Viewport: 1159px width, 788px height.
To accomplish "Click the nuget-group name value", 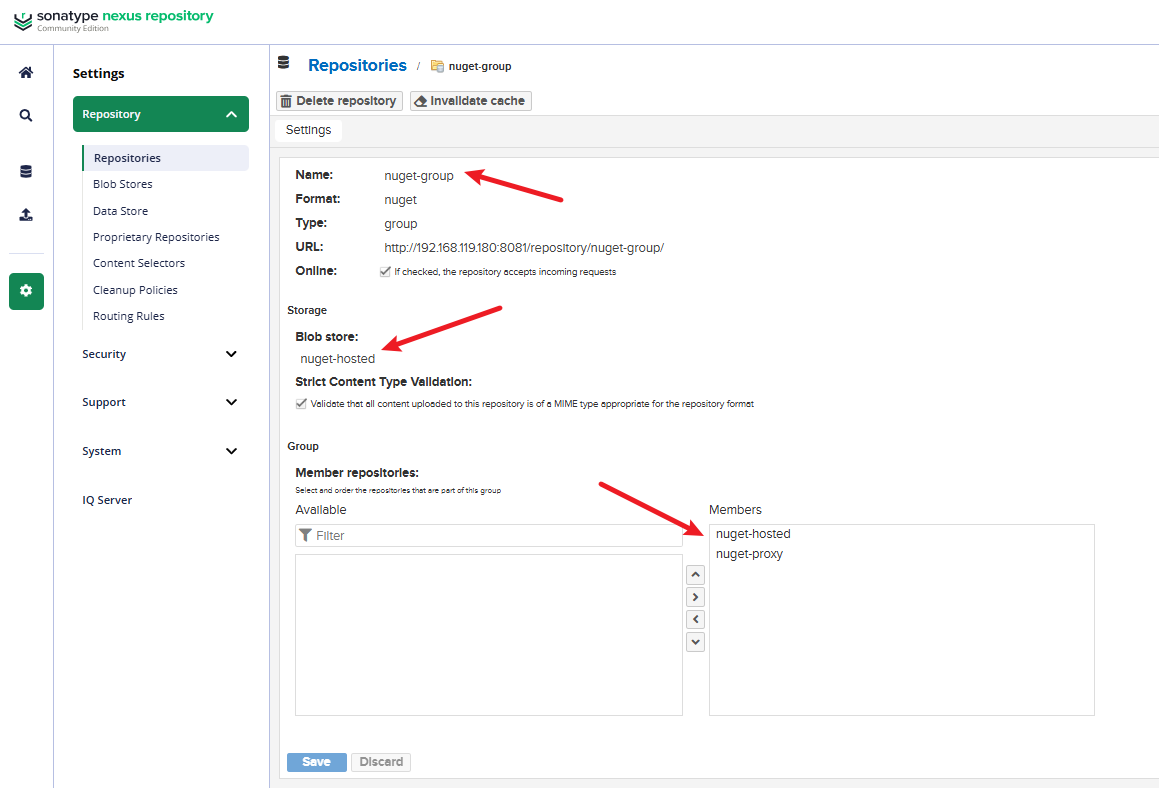I will point(419,176).
